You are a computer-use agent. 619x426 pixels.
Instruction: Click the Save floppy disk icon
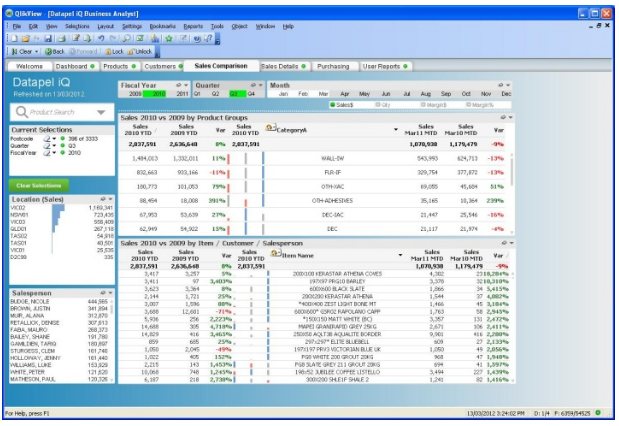coord(48,39)
